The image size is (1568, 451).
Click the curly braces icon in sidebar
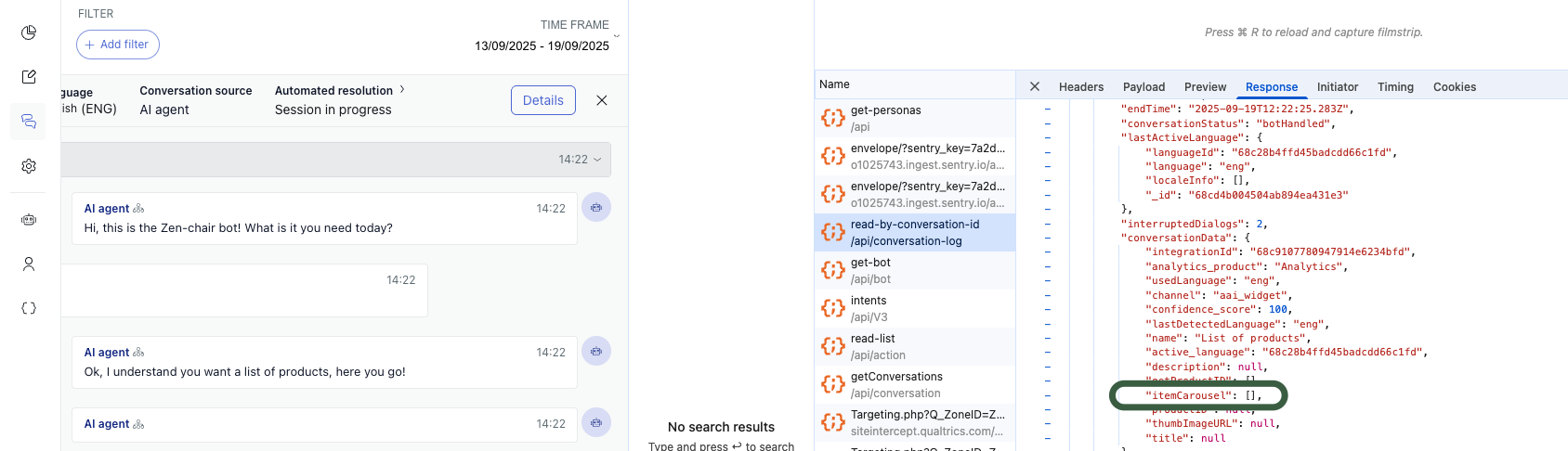click(29, 308)
